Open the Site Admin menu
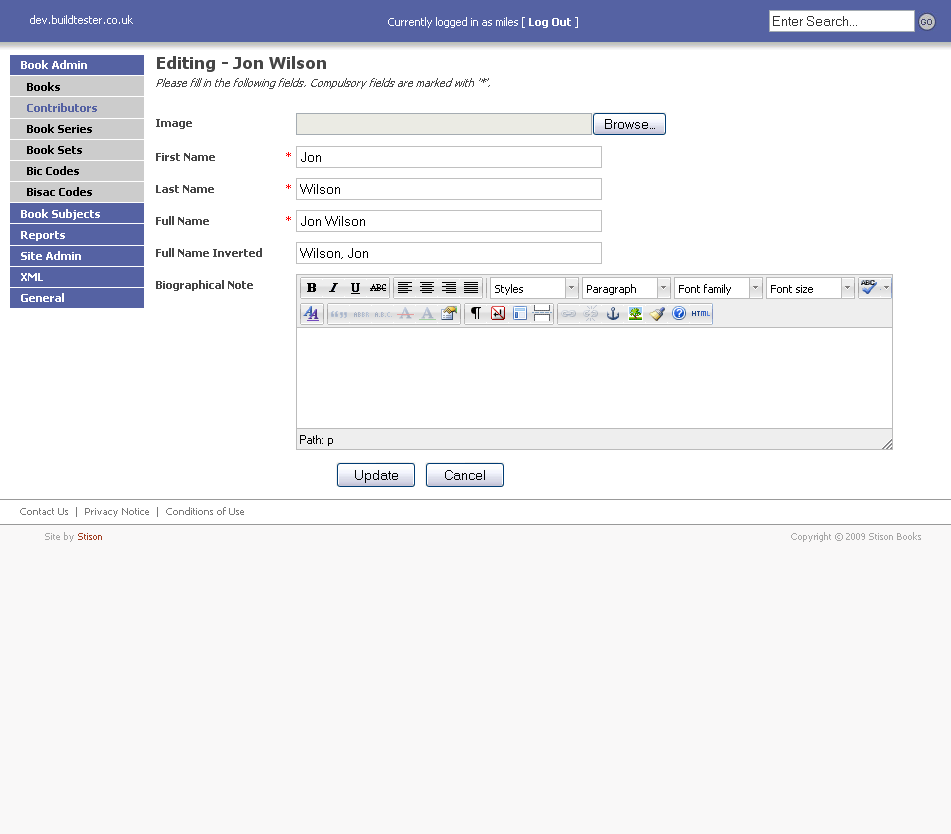The image size is (951, 834). point(77,256)
